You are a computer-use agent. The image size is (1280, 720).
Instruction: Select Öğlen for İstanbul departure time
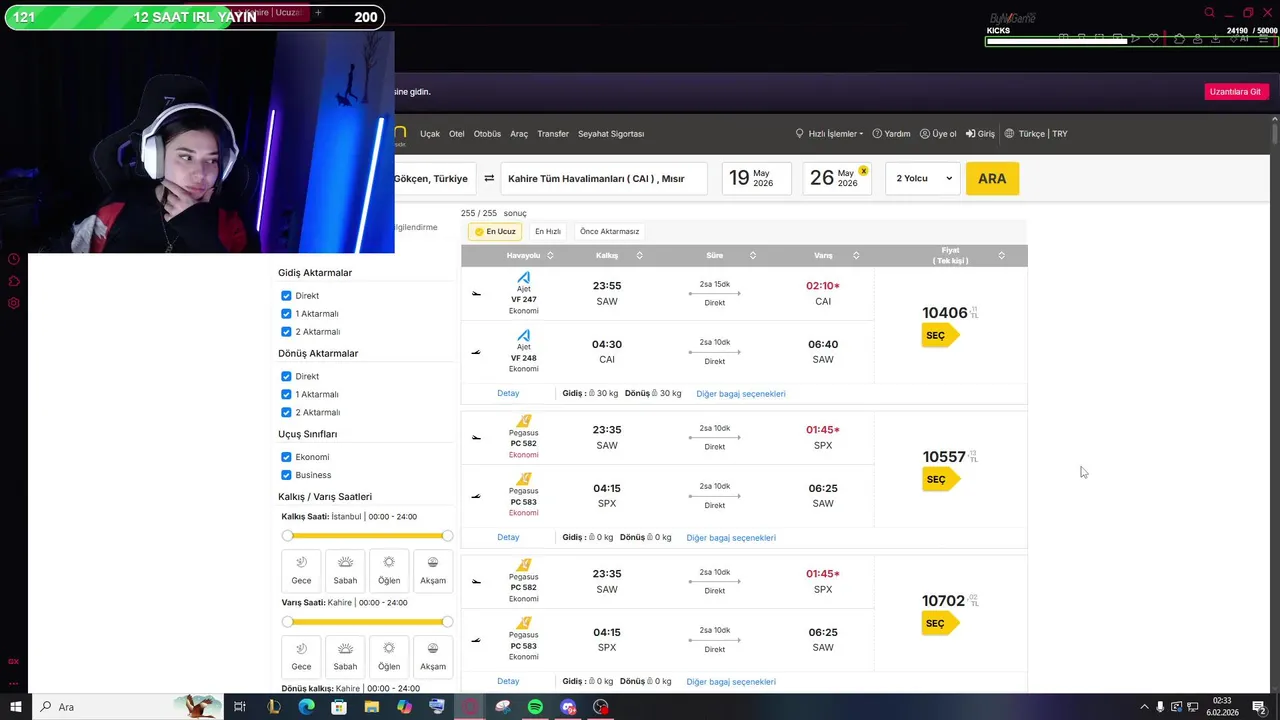click(389, 571)
